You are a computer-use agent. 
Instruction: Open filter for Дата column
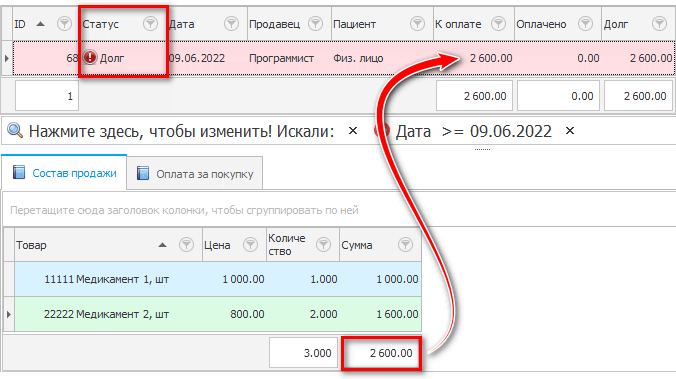click(x=232, y=24)
